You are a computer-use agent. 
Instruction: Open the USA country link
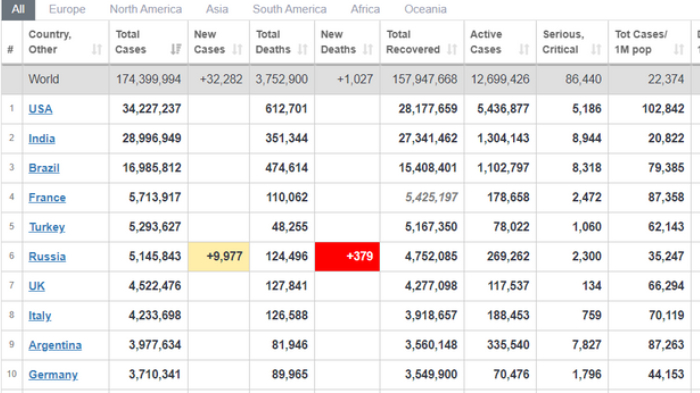[x=41, y=109]
